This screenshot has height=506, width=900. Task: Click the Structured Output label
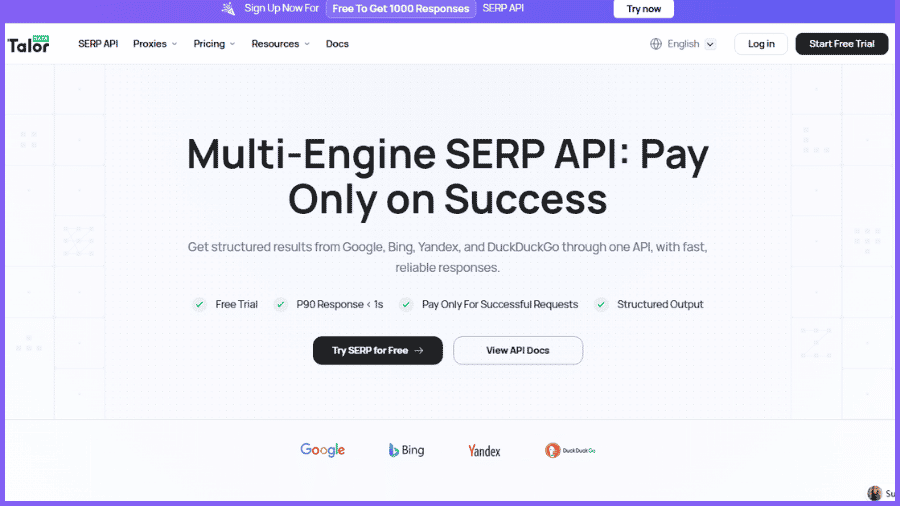660,305
